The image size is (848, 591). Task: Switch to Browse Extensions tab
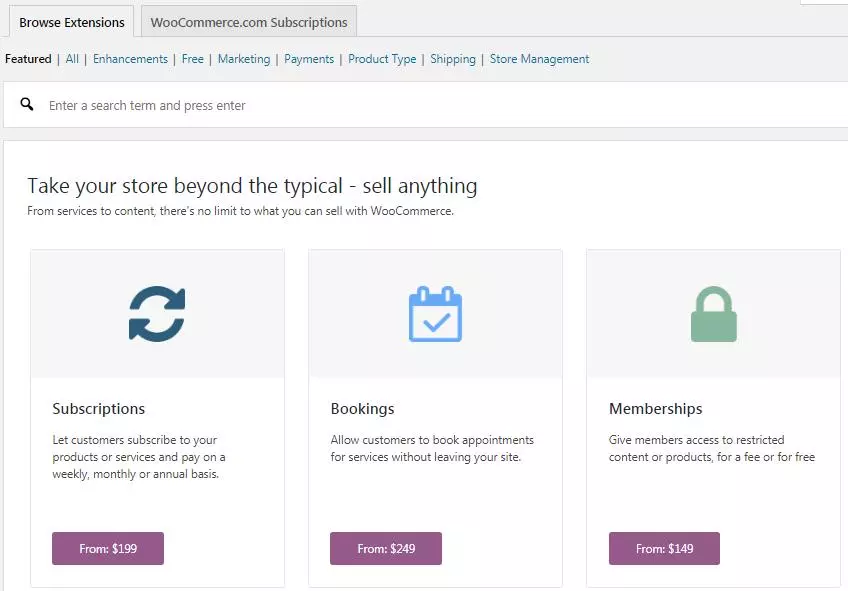(71, 22)
